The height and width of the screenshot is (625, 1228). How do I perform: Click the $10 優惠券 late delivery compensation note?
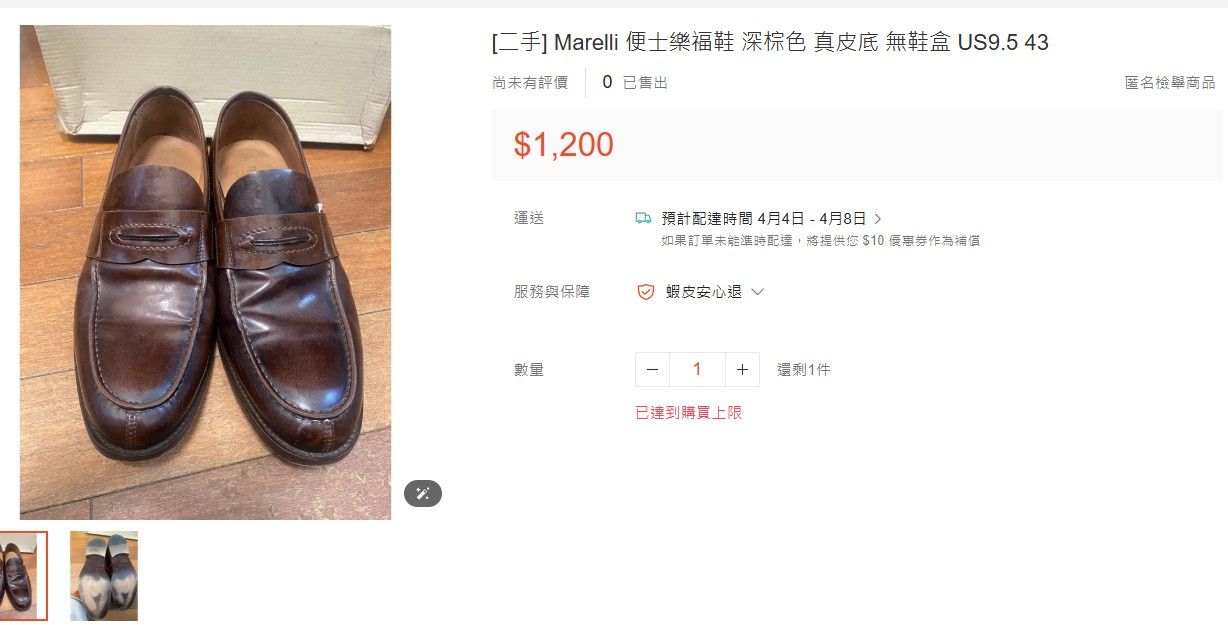820,241
